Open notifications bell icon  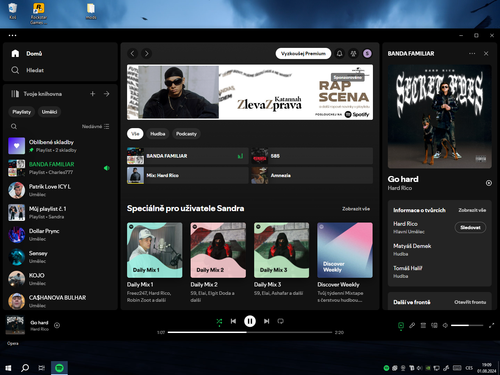340,54
